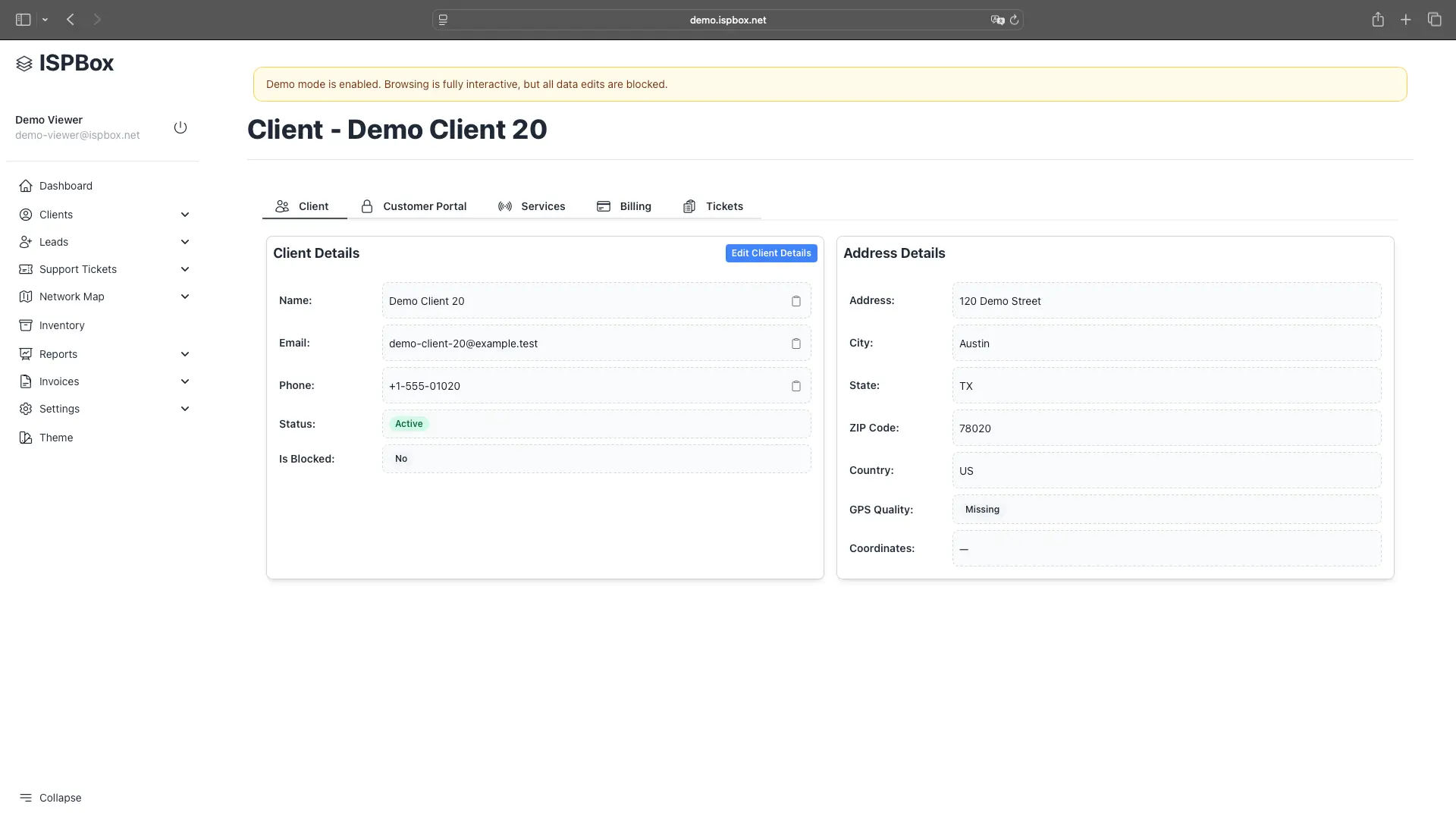This screenshot has width=1456, height=819.
Task: Expand the Leads menu chevron
Action: (185, 242)
